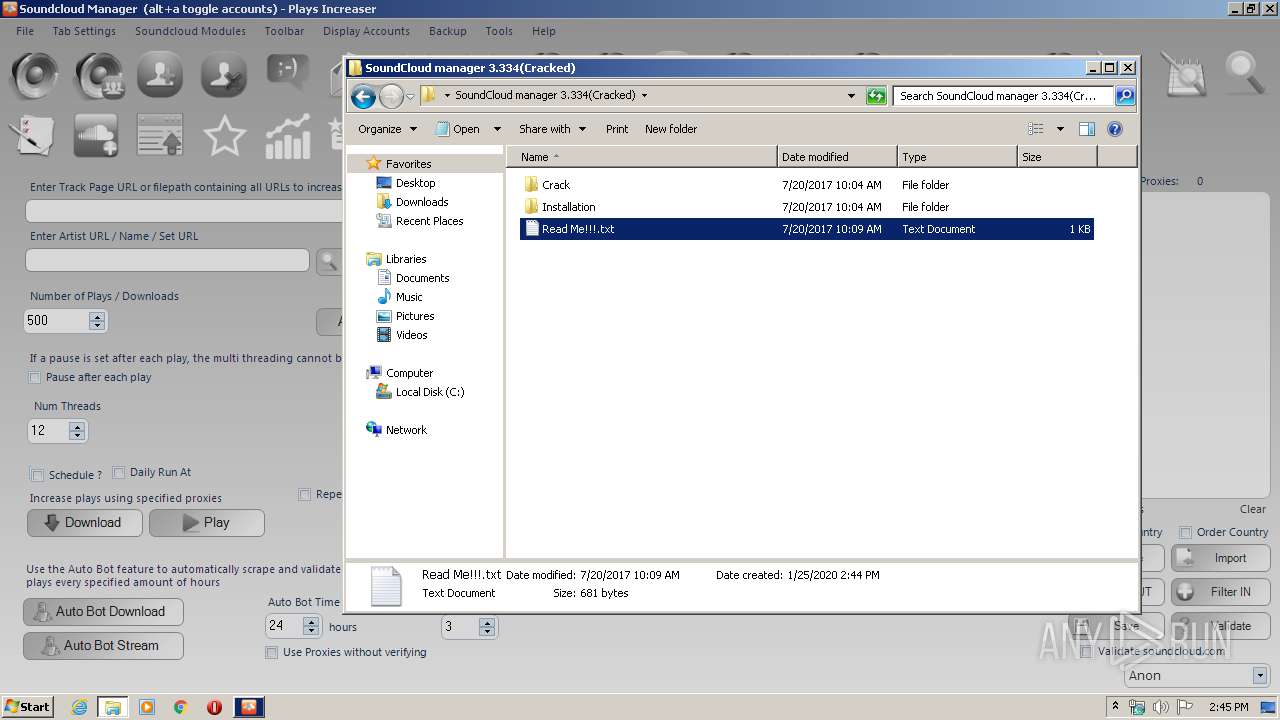The image size is (1280, 720).
Task: Open the checklist with pen icon
Action: pyautogui.click(x=32, y=136)
